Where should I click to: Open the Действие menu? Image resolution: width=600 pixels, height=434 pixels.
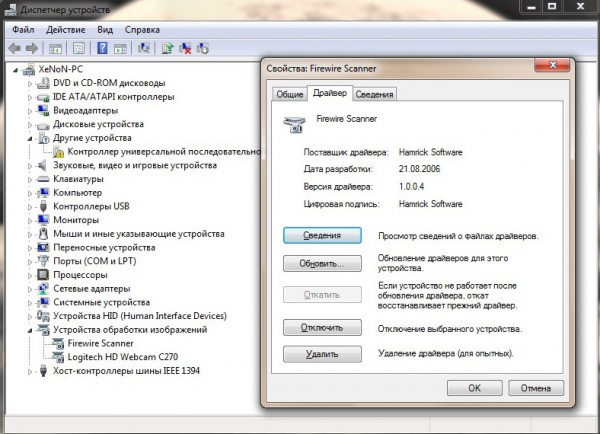[x=65, y=30]
